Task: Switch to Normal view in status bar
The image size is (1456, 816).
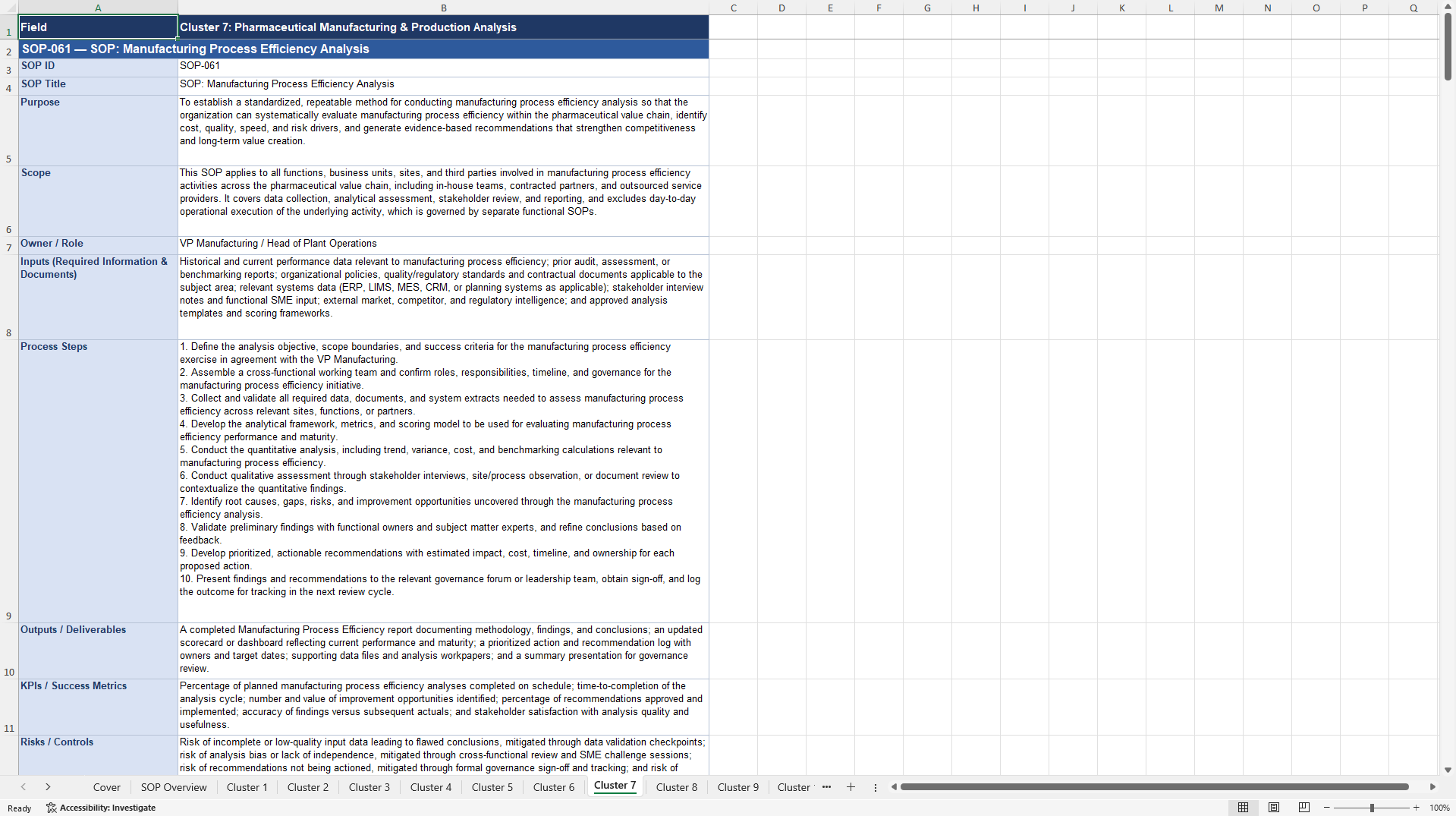Action: 1243,808
